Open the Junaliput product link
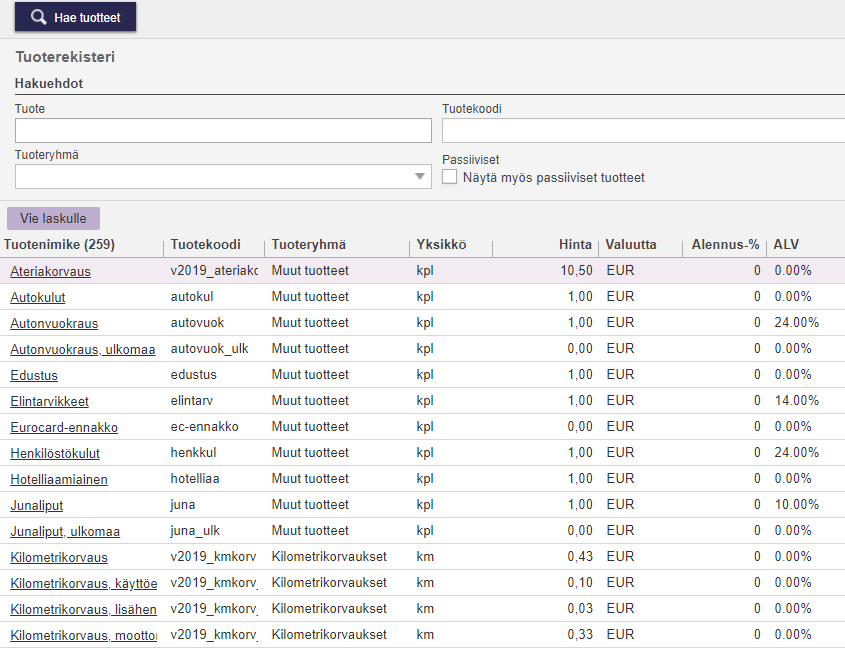Screen dimensions: 845x650 (x=37, y=505)
